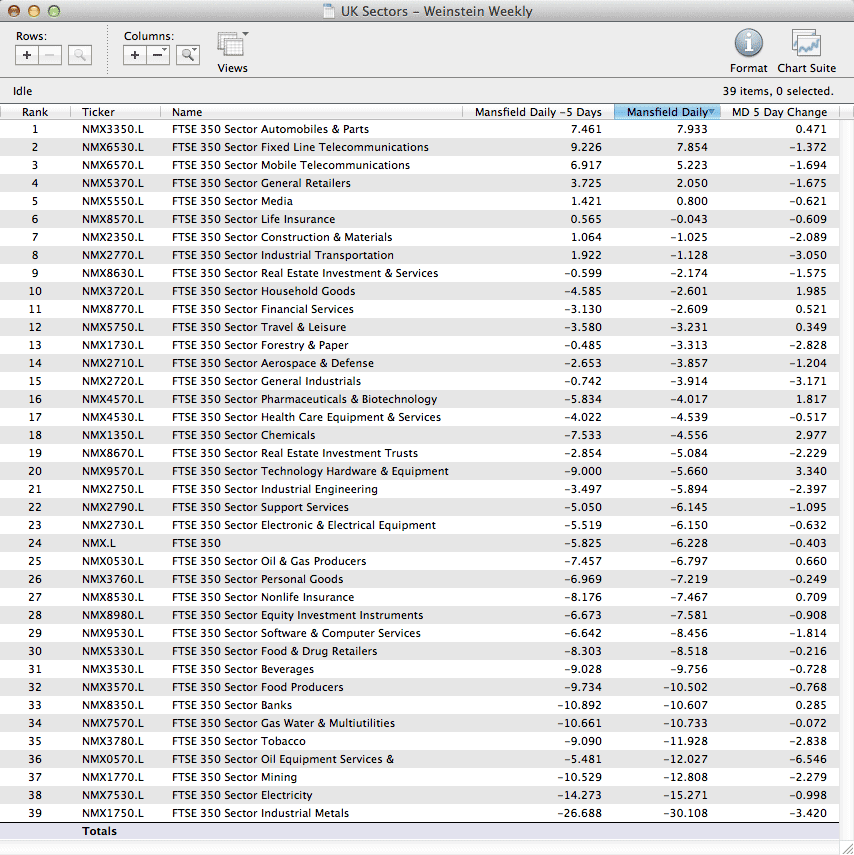Open the Format info panel
The width and height of the screenshot is (854, 855).
pos(748,44)
